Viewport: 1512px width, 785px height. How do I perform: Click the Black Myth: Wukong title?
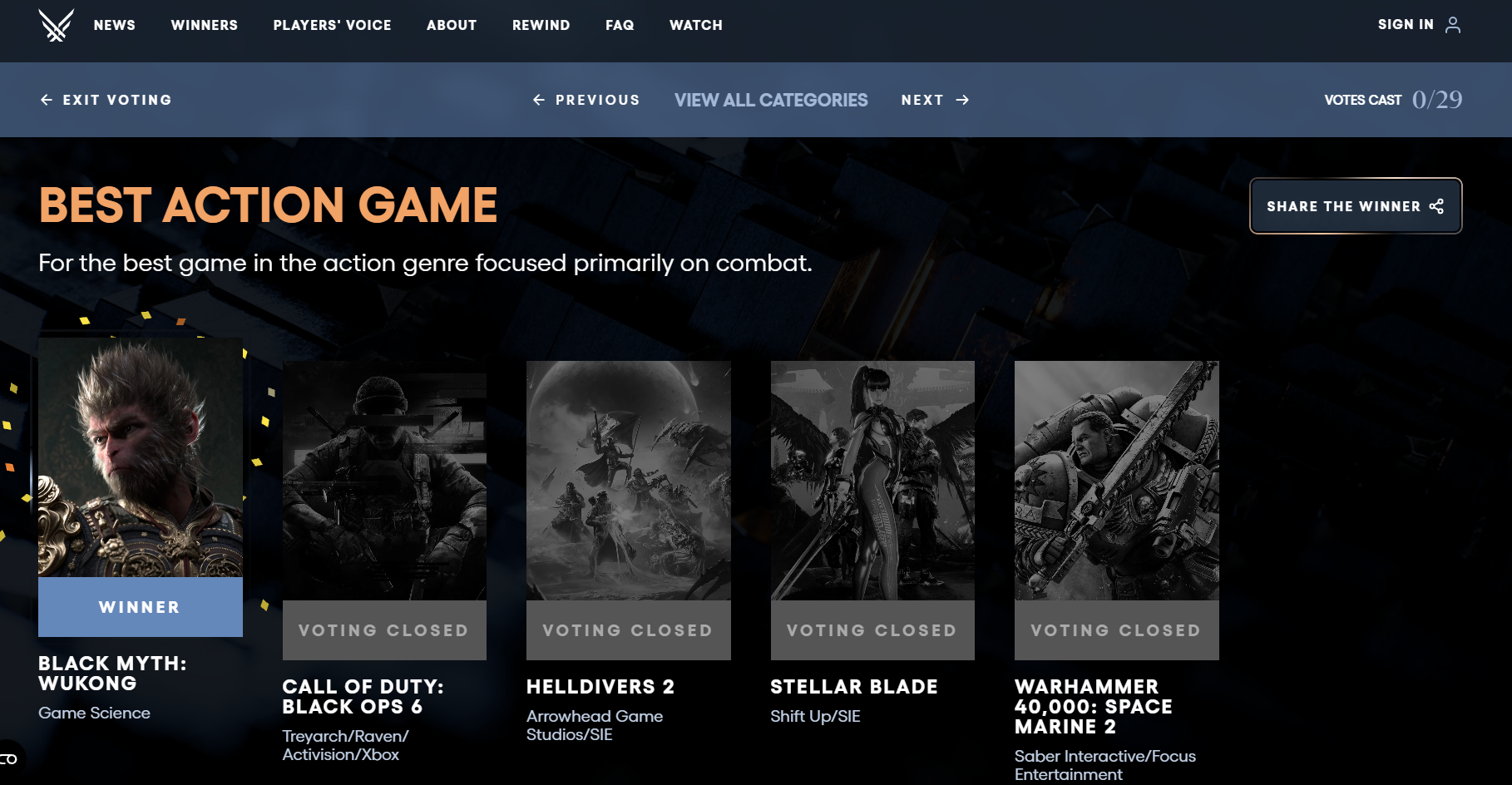(x=112, y=674)
